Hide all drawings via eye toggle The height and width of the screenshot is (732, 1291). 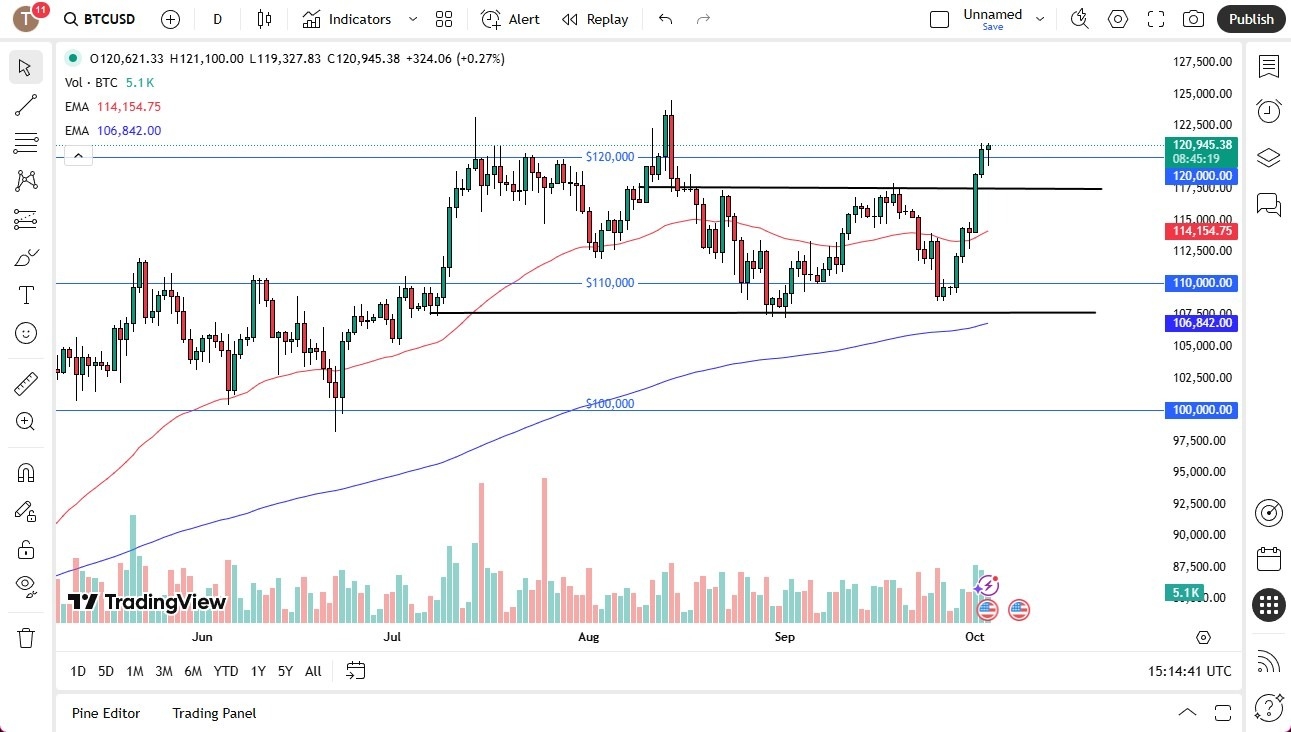(x=26, y=586)
